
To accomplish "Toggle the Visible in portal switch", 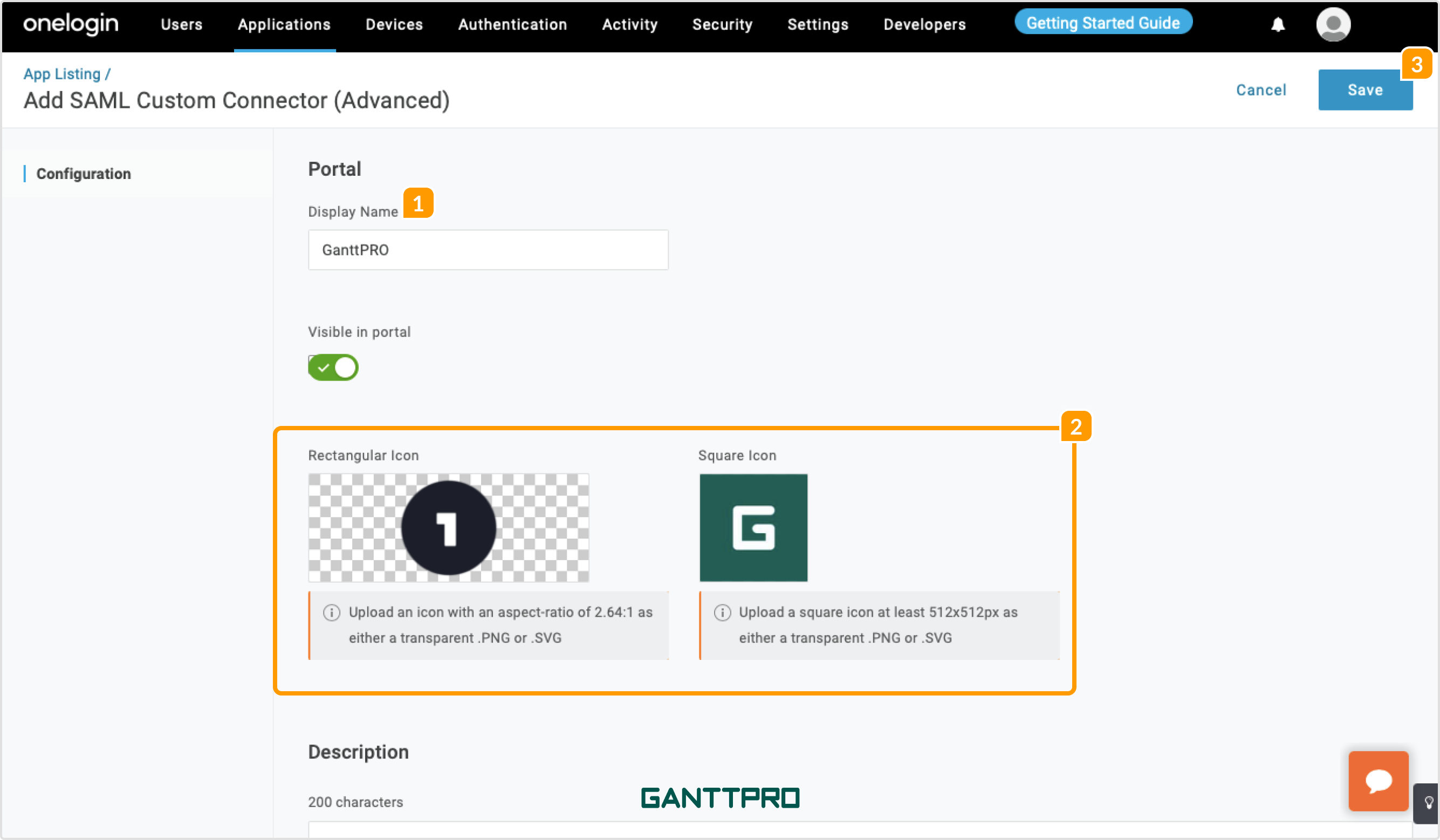I will coord(333,367).
